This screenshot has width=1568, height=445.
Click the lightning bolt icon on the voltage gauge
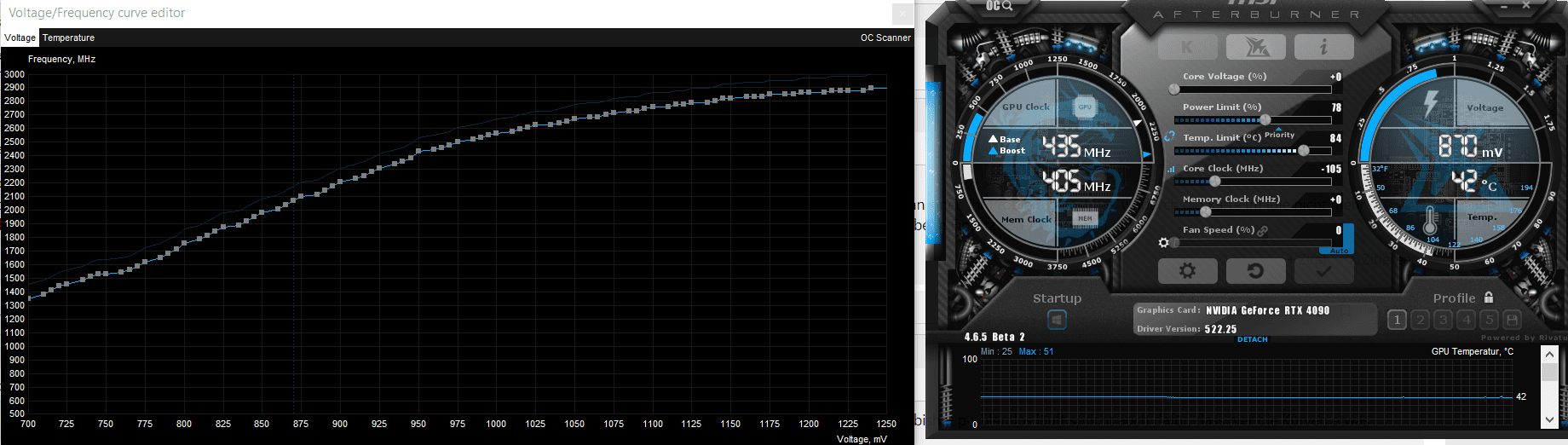(x=1431, y=104)
